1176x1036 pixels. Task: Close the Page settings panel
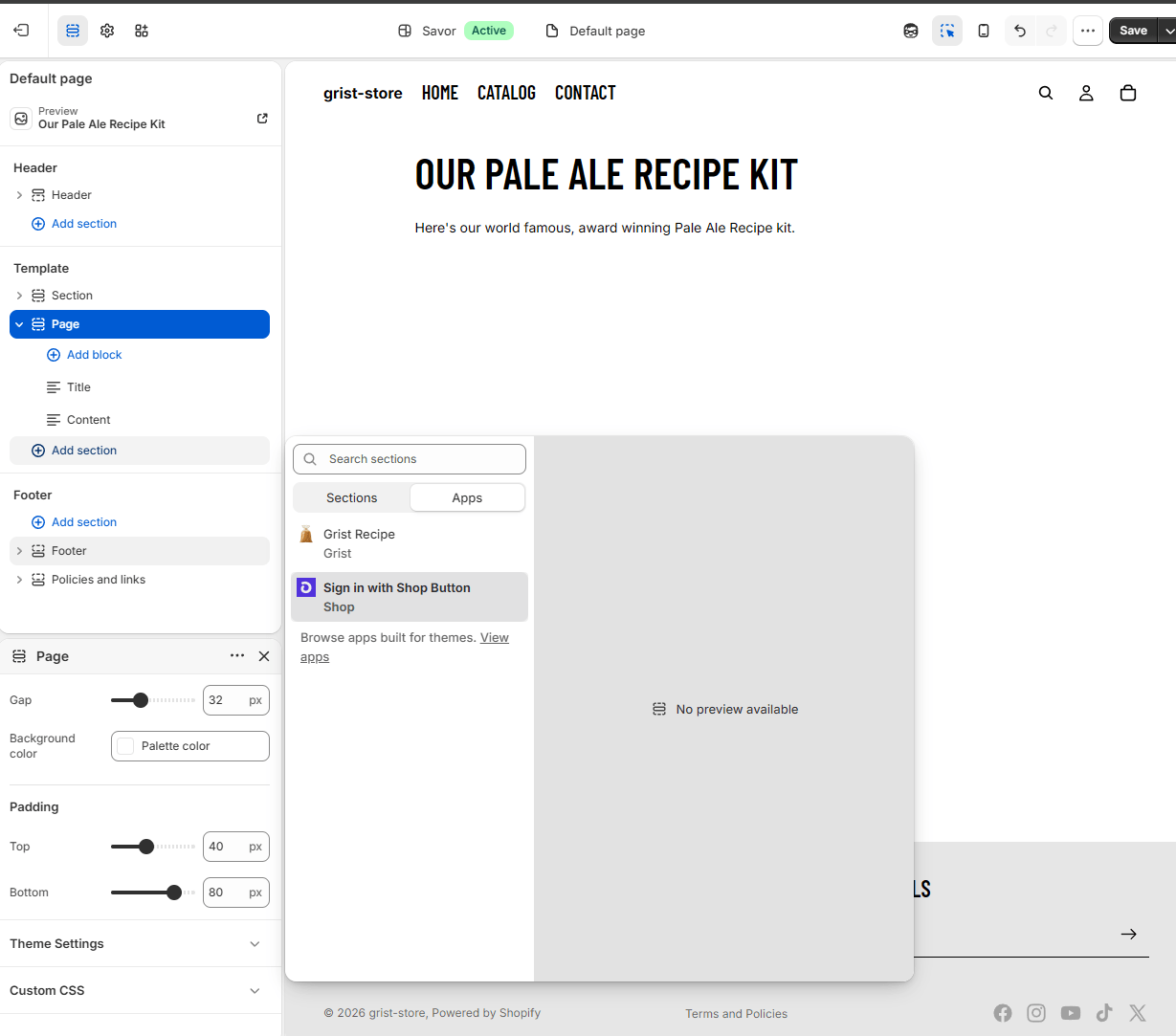click(x=264, y=656)
